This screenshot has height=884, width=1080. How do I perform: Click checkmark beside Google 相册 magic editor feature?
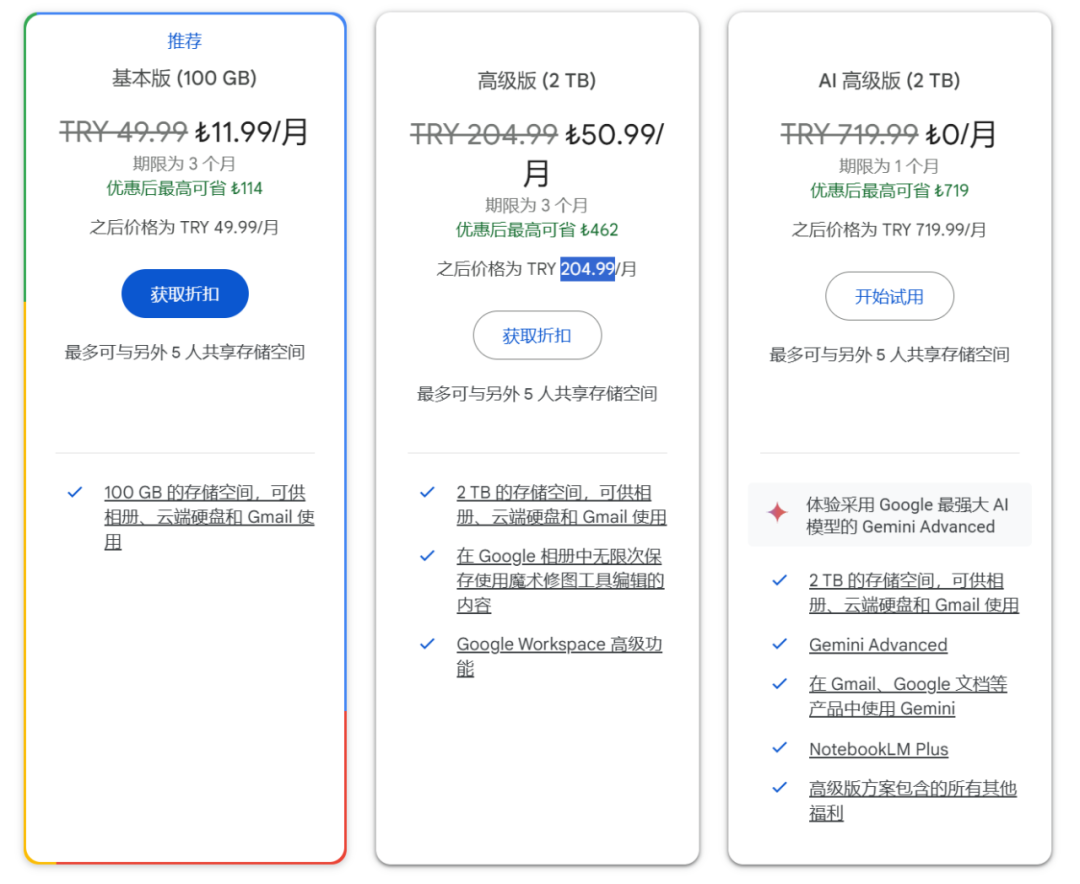pyautogui.click(x=427, y=555)
